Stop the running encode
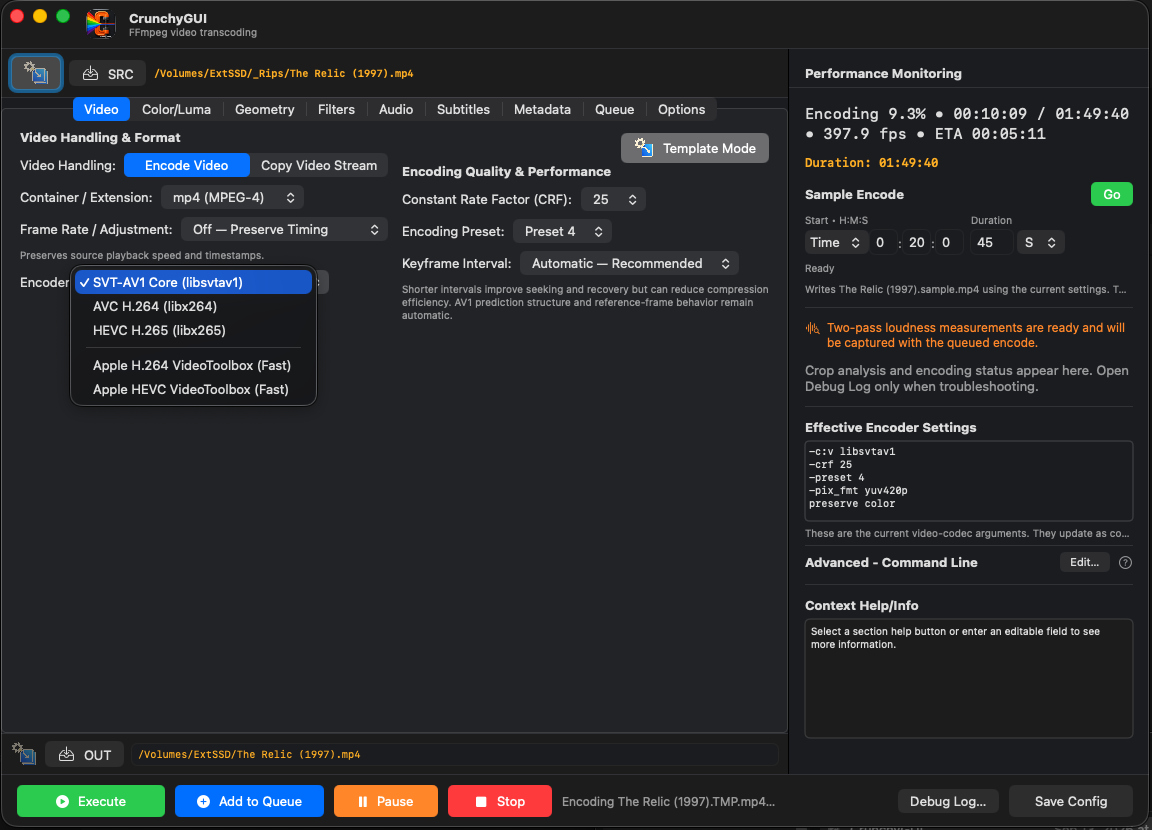Screen dimensions: 1152x830 (x=500, y=801)
